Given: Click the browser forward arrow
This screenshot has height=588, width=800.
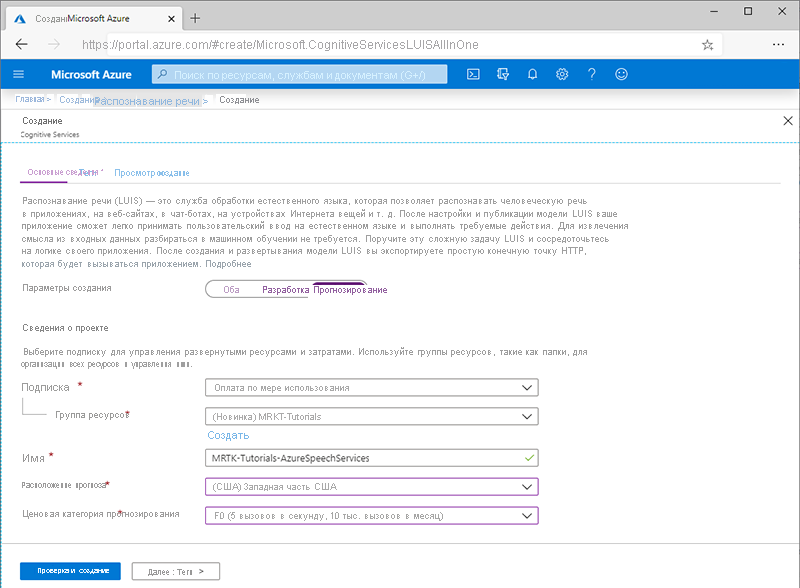Looking at the screenshot, I should [x=54, y=44].
